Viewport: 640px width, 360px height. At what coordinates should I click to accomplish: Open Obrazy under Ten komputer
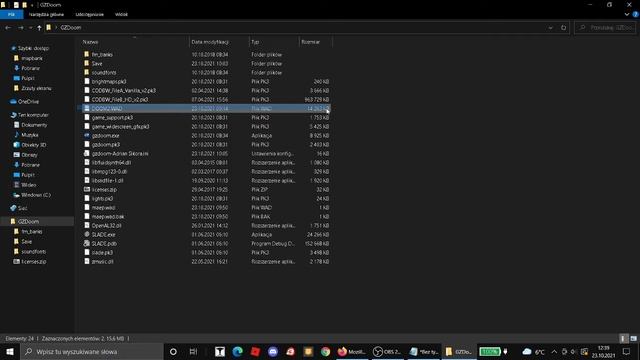[29, 155]
